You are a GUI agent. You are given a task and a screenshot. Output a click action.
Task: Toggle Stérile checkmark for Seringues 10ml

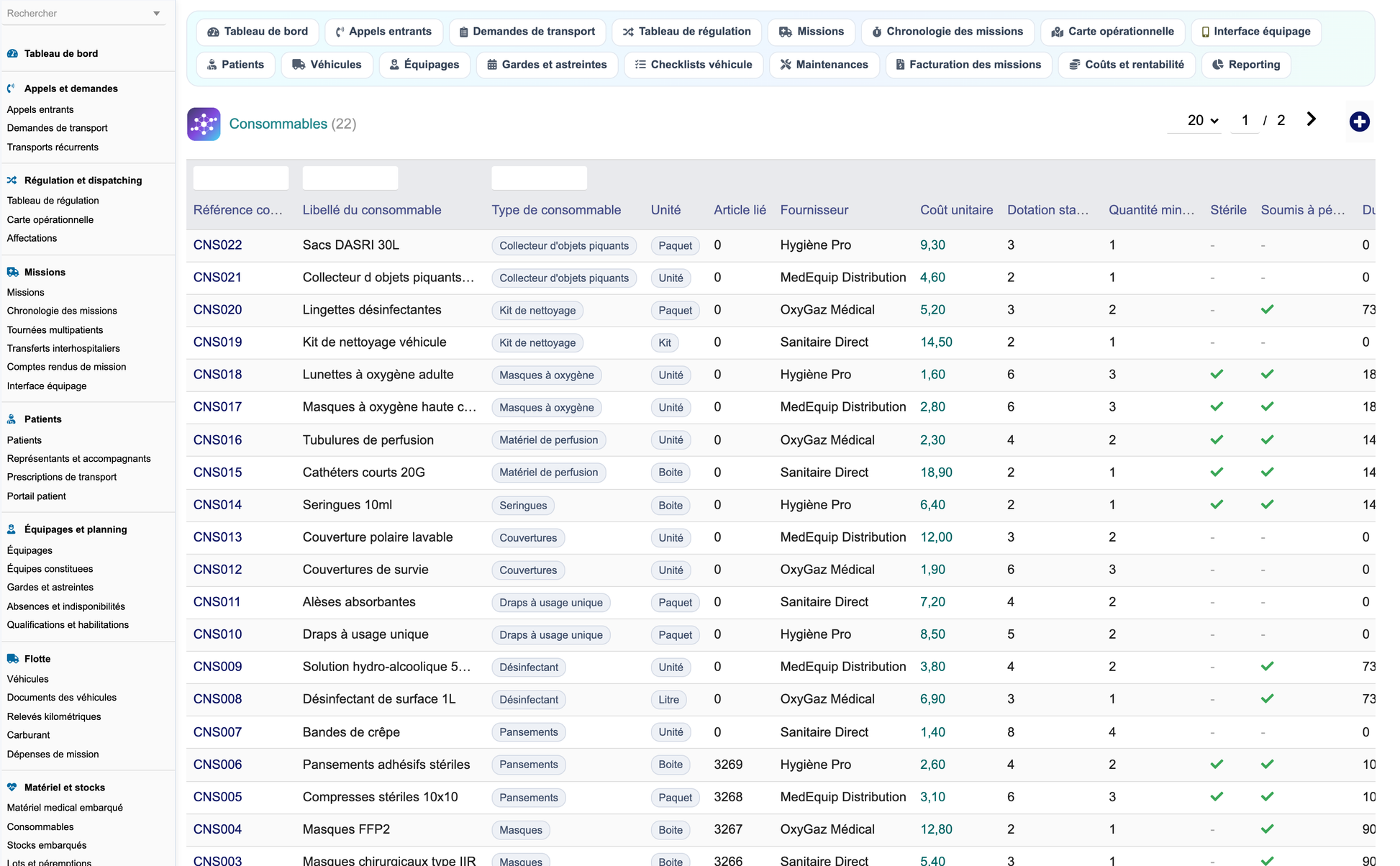tap(1217, 504)
